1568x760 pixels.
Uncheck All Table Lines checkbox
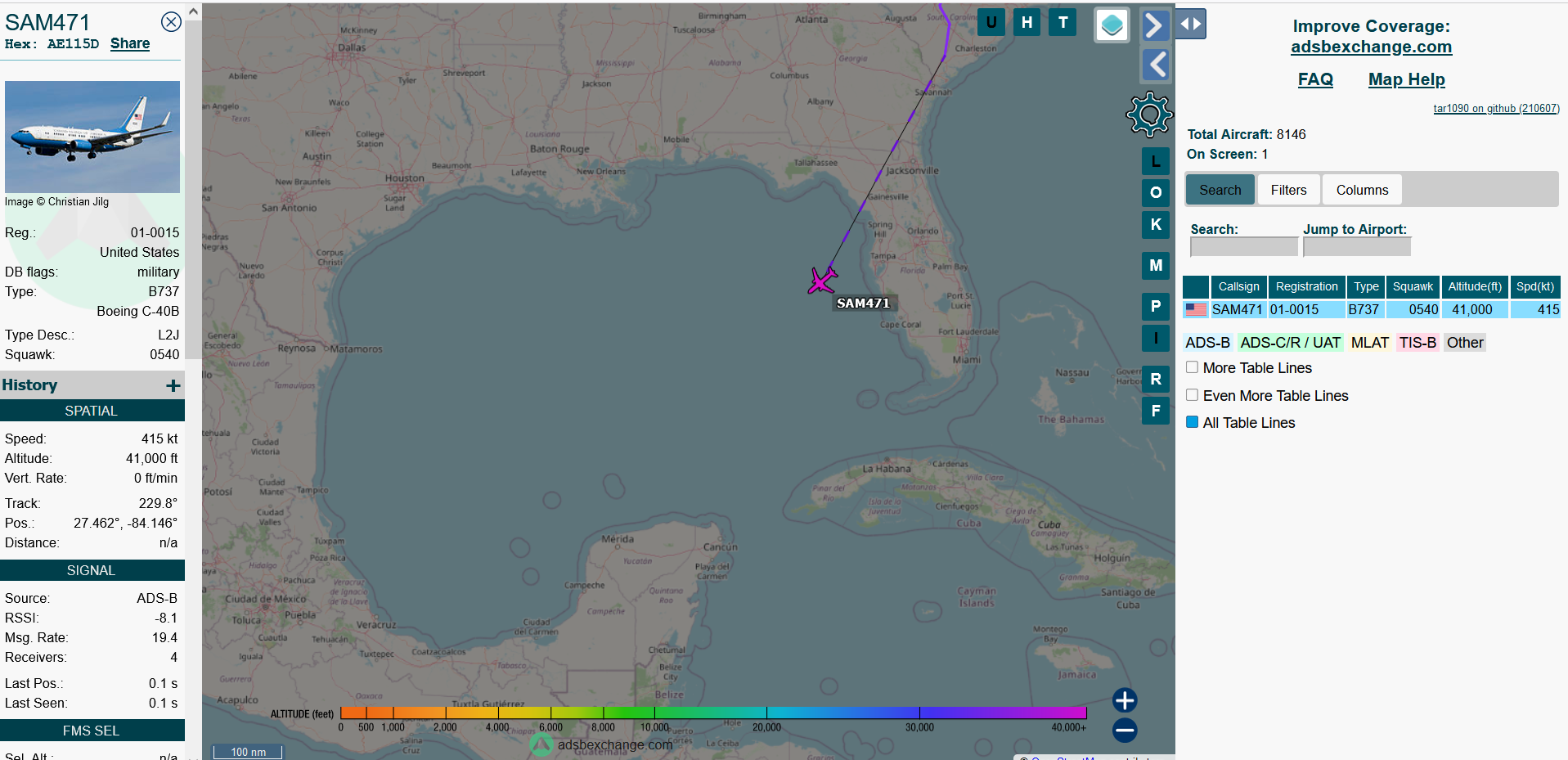pyautogui.click(x=1193, y=422)
